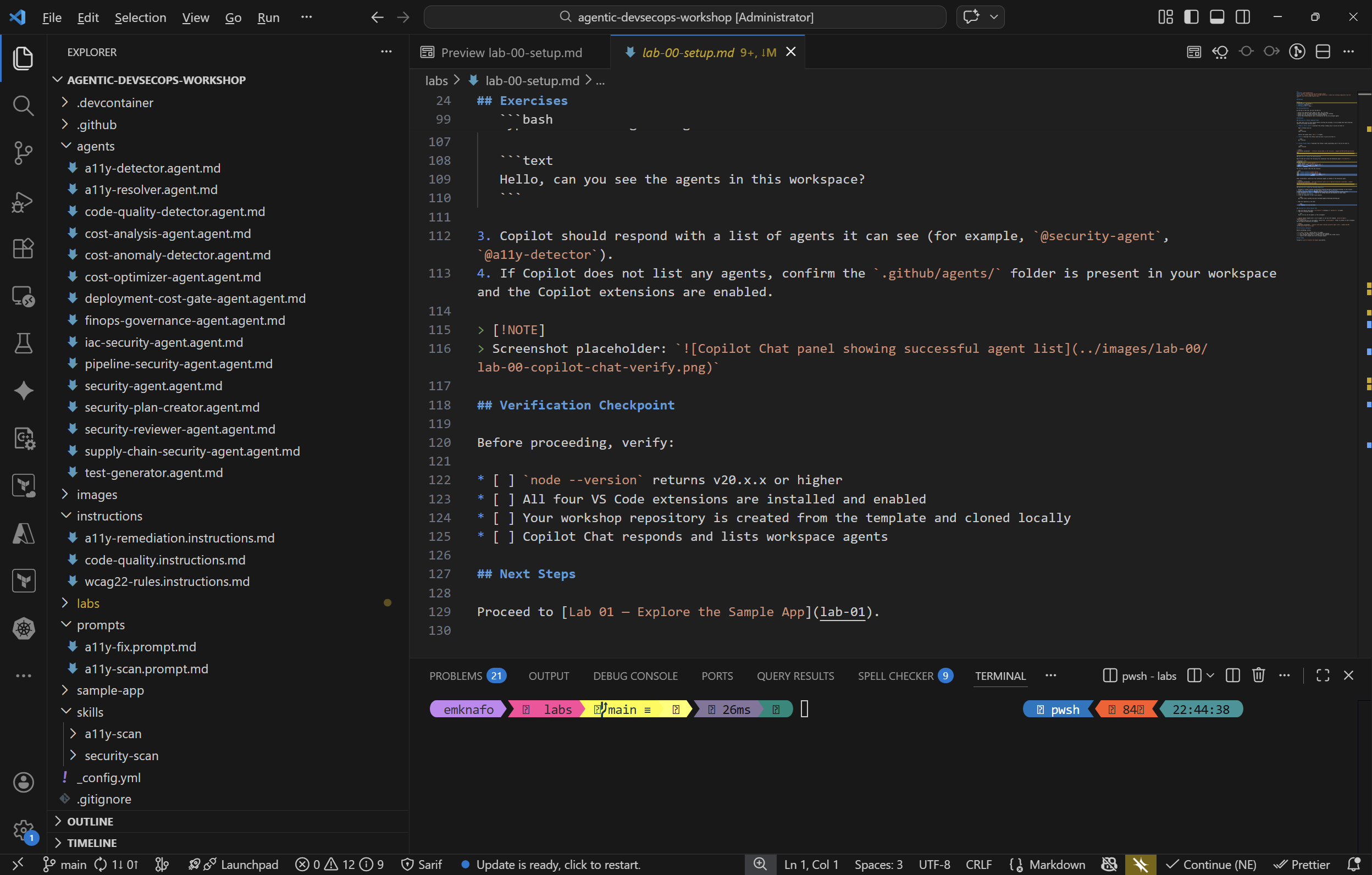Open the lab-01 link in the markdown
Image resolution: width=1372 pixels, height=875 pixels.
844,612
